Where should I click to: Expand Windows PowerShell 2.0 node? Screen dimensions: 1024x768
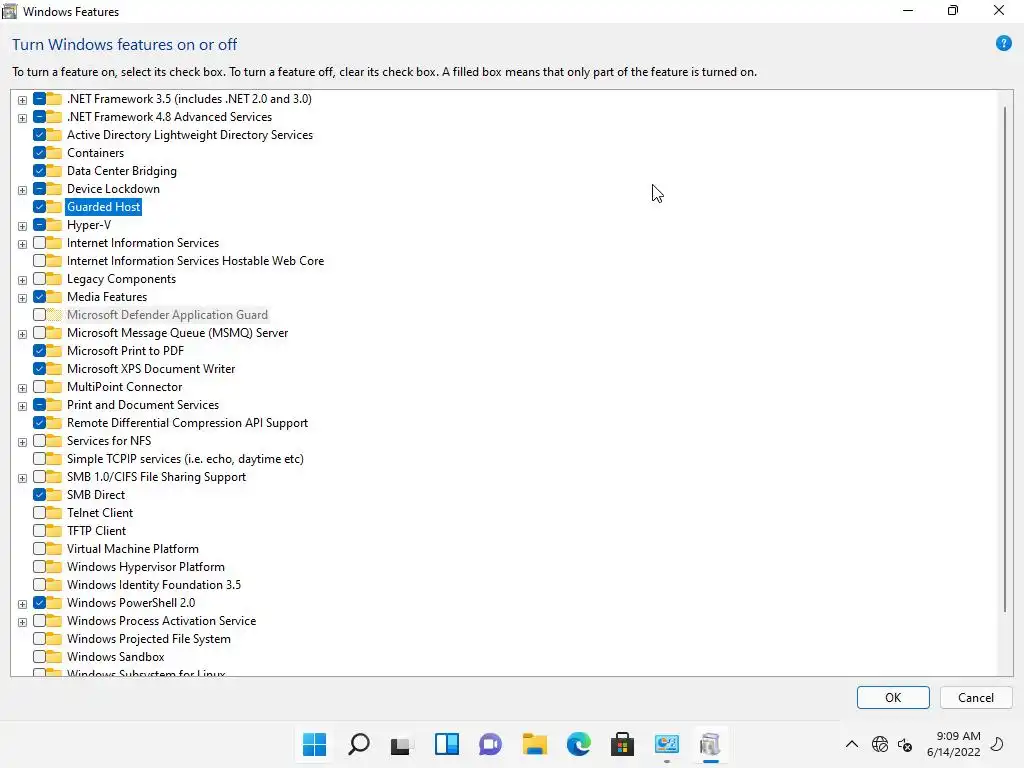[22, 604]
